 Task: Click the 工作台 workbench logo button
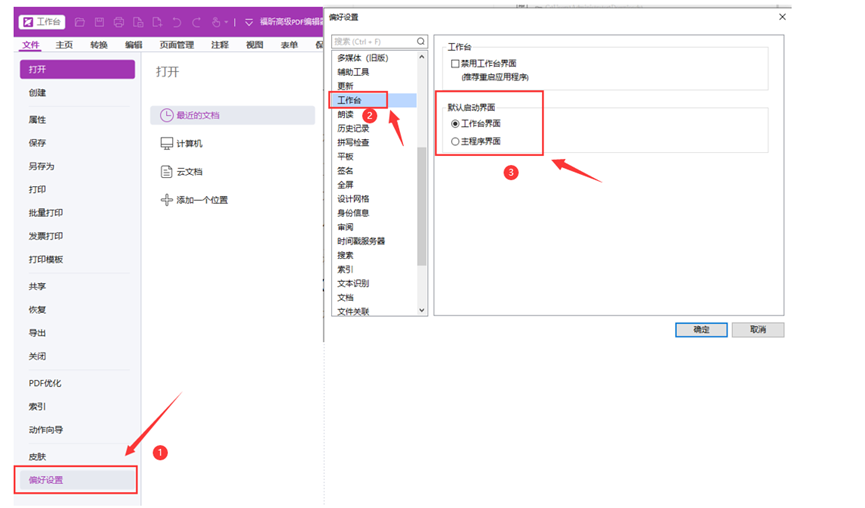point(42,21)
